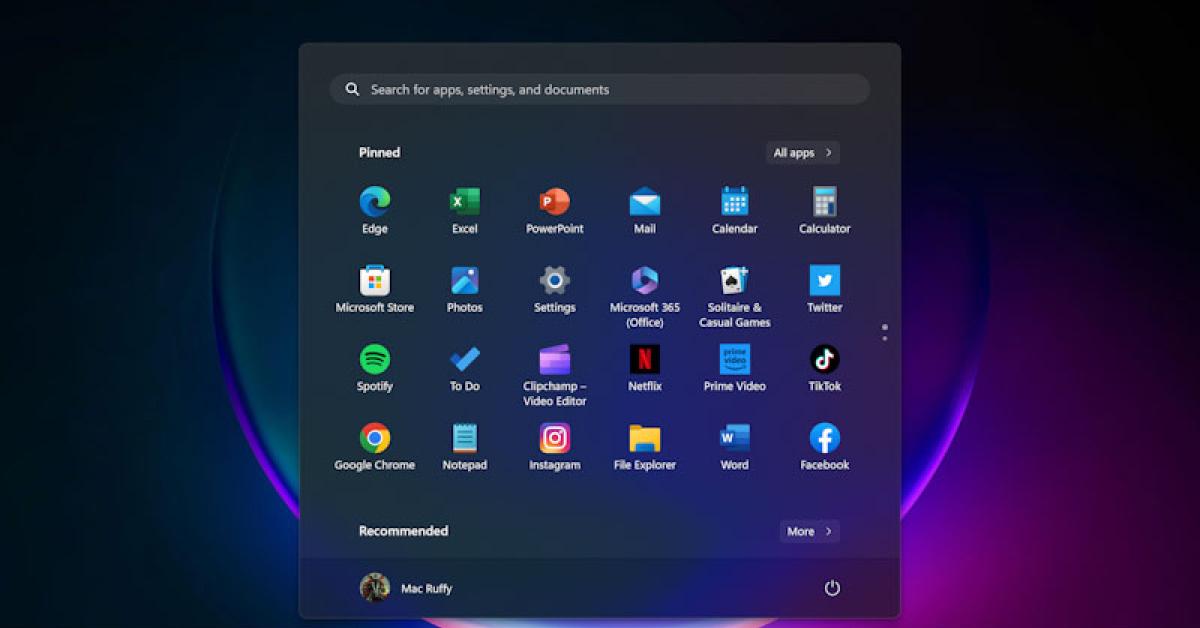Show All apps list
1200x628 pixels.
coord(803,153)
